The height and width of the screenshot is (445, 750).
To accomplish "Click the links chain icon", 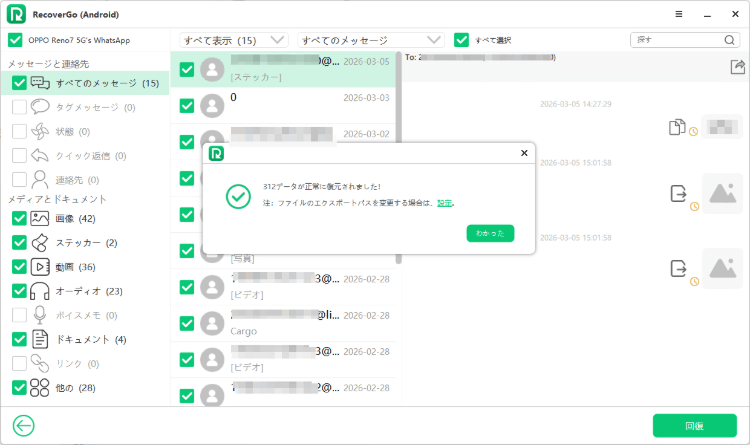I will pyautogui.click(x=40, y=363).
